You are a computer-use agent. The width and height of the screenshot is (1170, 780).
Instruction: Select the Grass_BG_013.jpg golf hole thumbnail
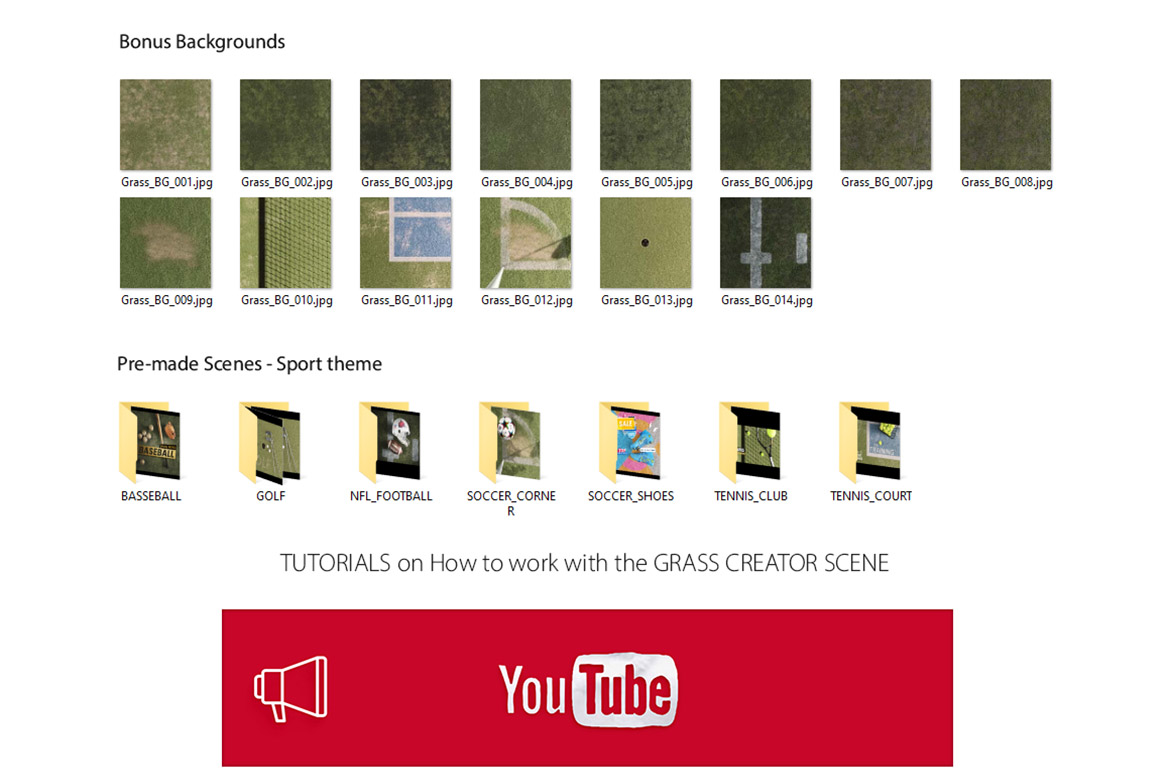[646, 243]
